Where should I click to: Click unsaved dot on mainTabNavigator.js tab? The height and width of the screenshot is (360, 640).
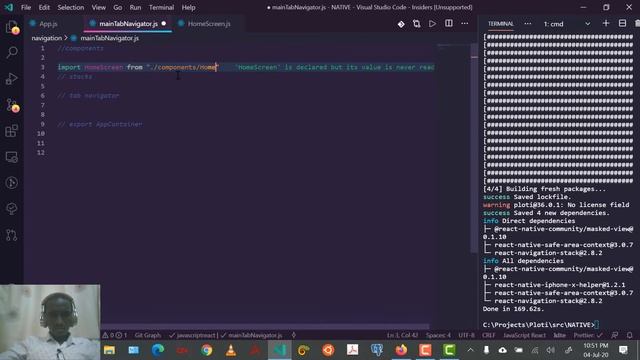(x=164, y=24)
